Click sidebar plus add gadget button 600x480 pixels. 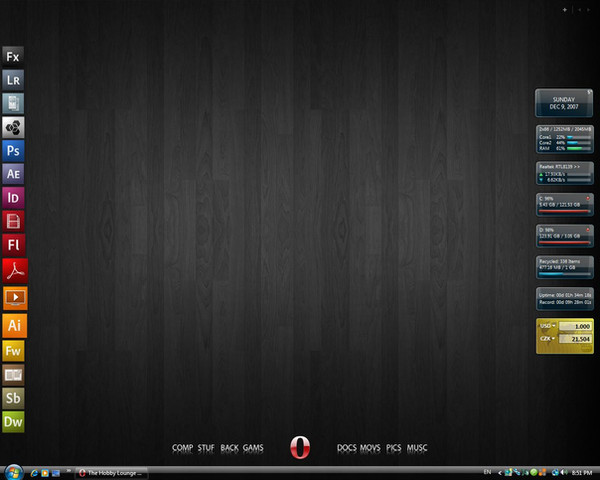click(564, 10)
